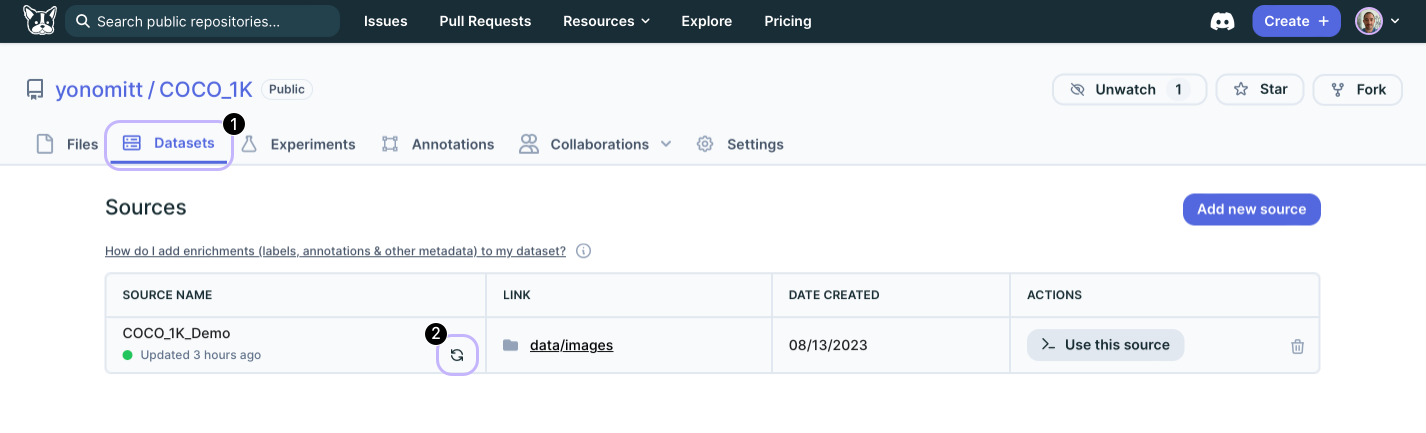Click Use this source button

coord(1105,345)
